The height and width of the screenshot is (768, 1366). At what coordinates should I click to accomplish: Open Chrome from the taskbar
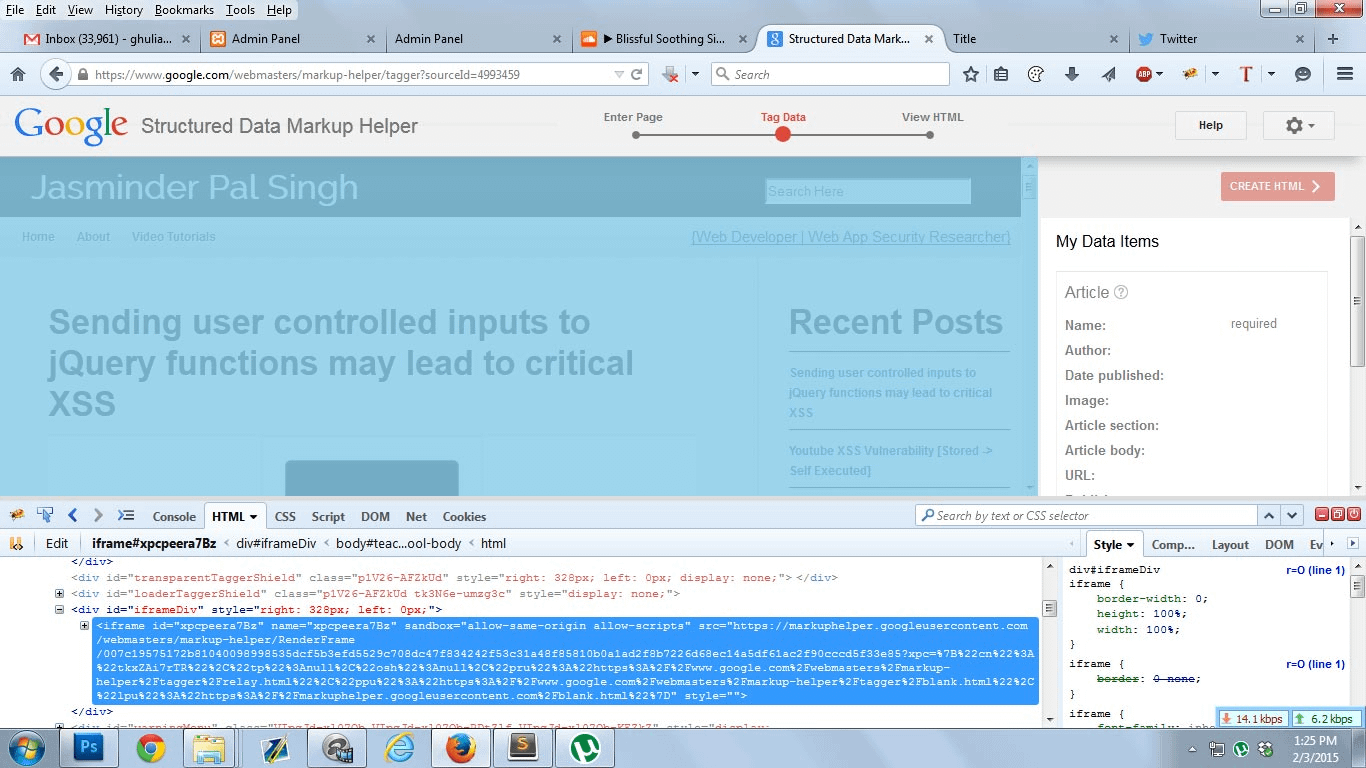151,747
